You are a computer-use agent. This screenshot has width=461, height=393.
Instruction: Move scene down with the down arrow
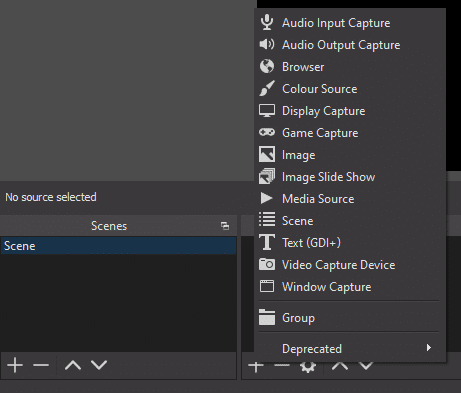99,365
